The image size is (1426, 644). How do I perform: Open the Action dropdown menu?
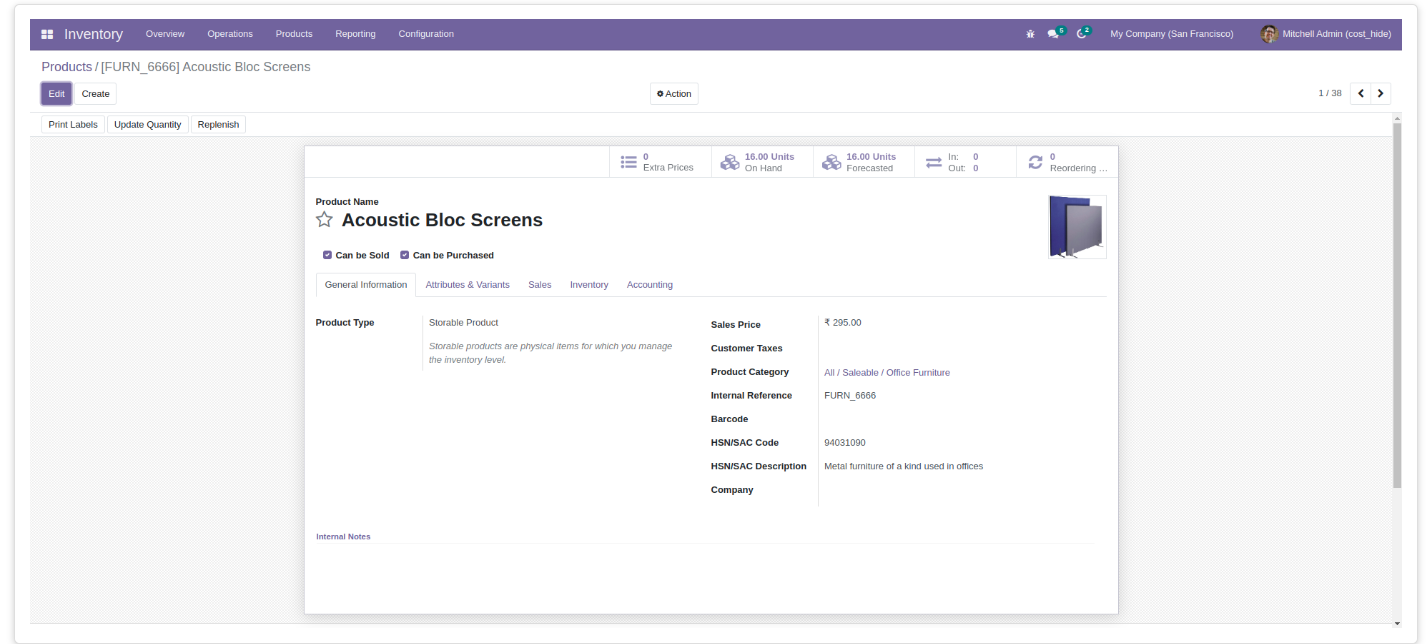pyautogui.click(x=674, y=94)
